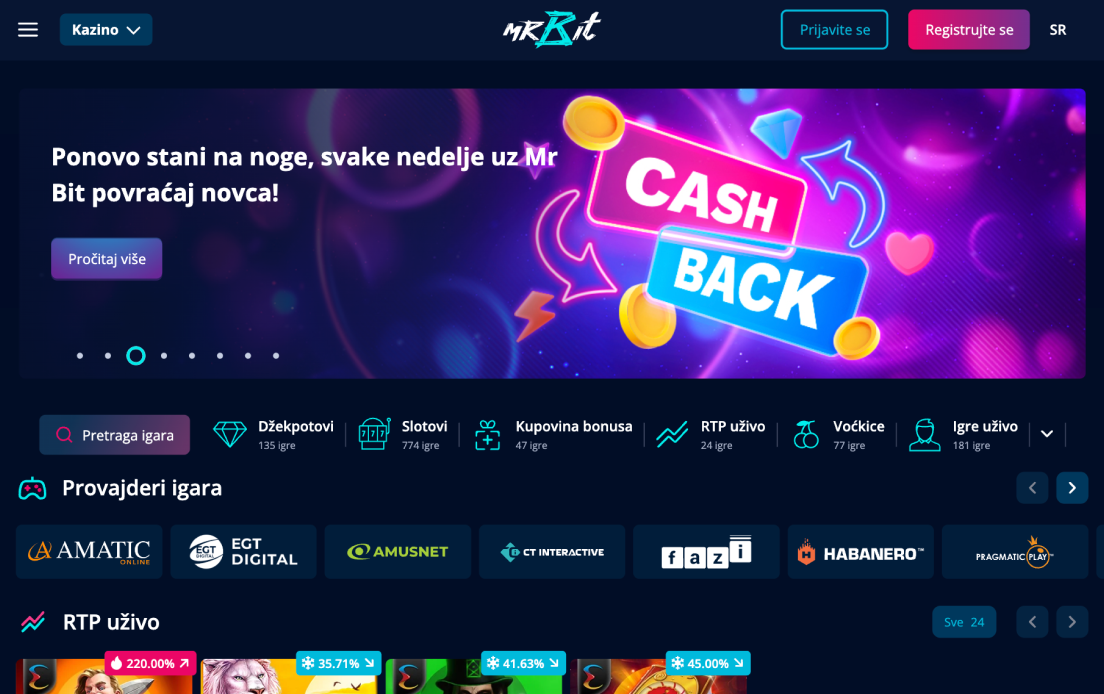Click the Registrujte se button

pos(969,30)
